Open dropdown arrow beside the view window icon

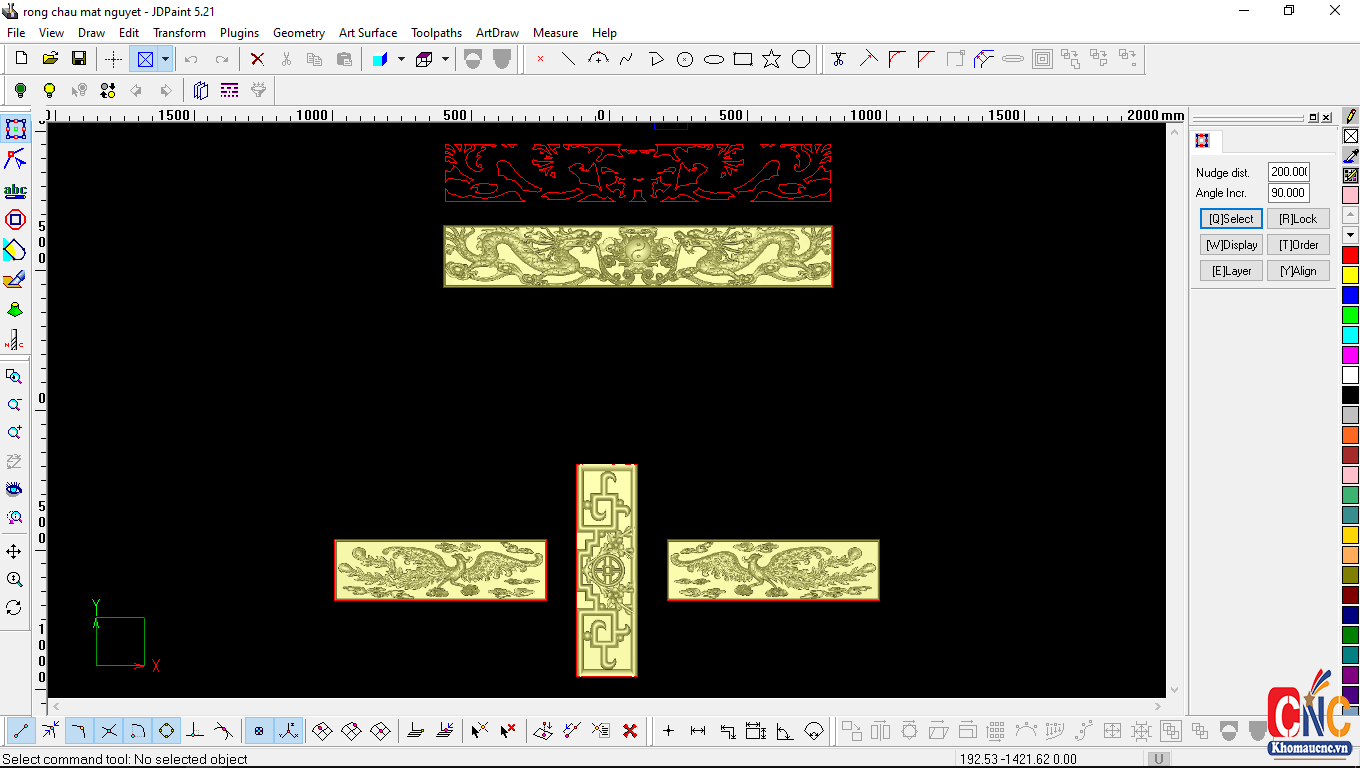click(x=165, y=59)
